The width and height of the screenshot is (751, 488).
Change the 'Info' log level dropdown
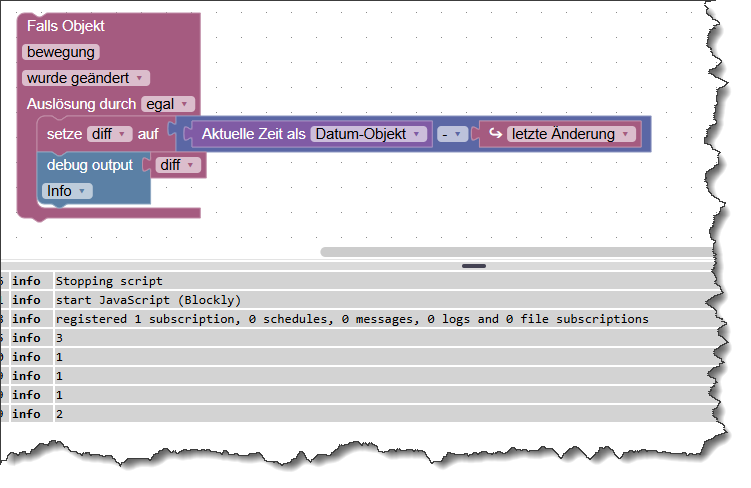pos(67,191)
